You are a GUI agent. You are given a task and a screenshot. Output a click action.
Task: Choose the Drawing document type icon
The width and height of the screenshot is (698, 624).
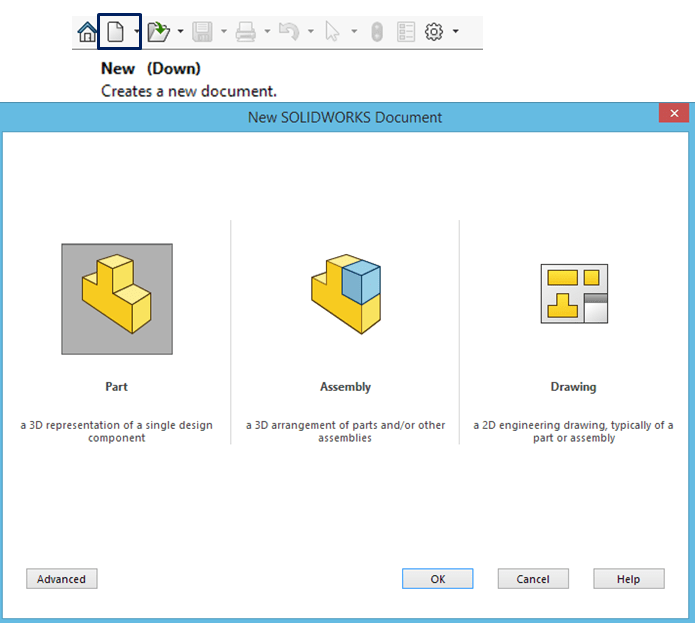(574, 294)
